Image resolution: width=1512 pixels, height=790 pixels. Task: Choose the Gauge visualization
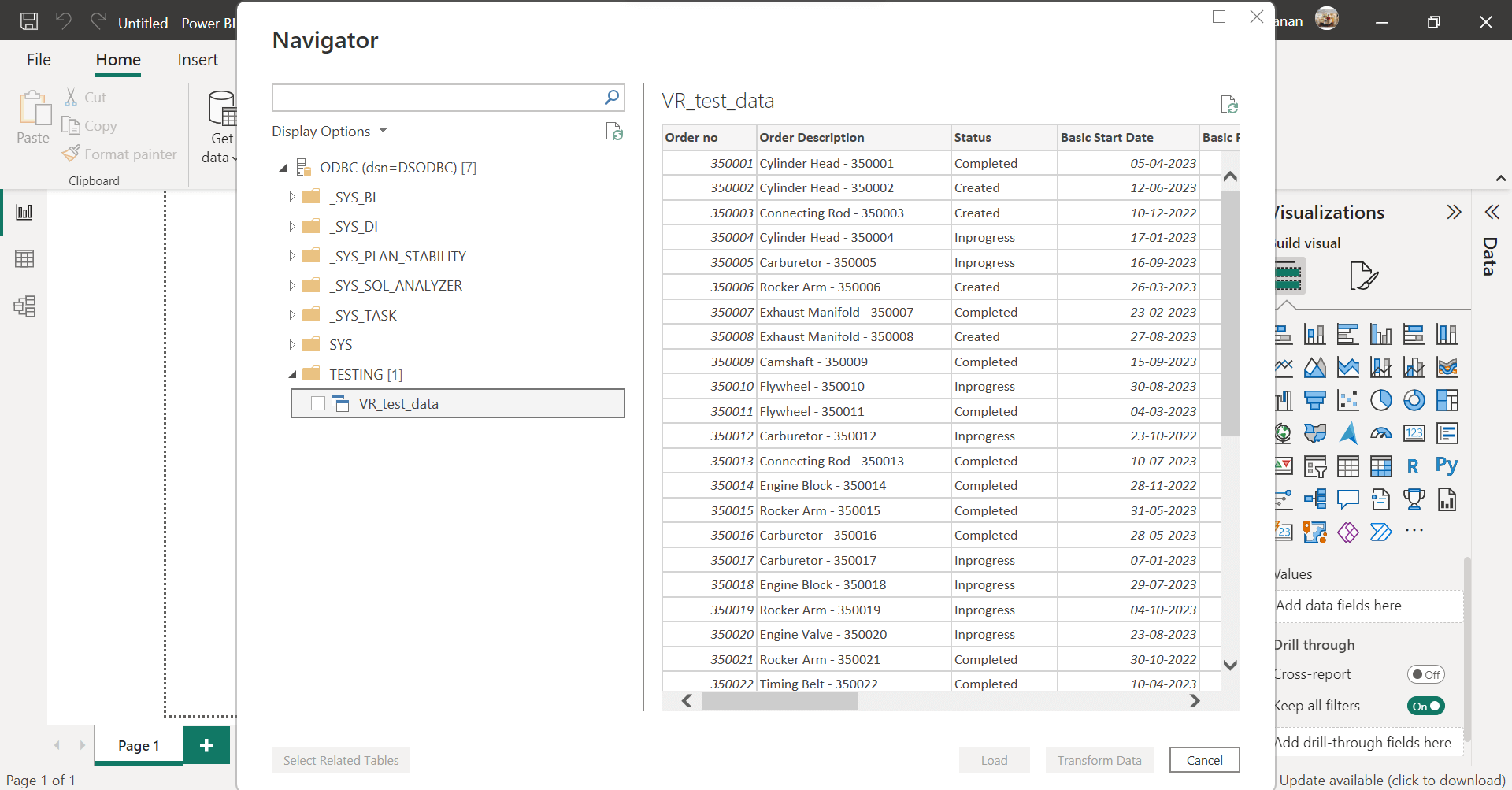1382,433
